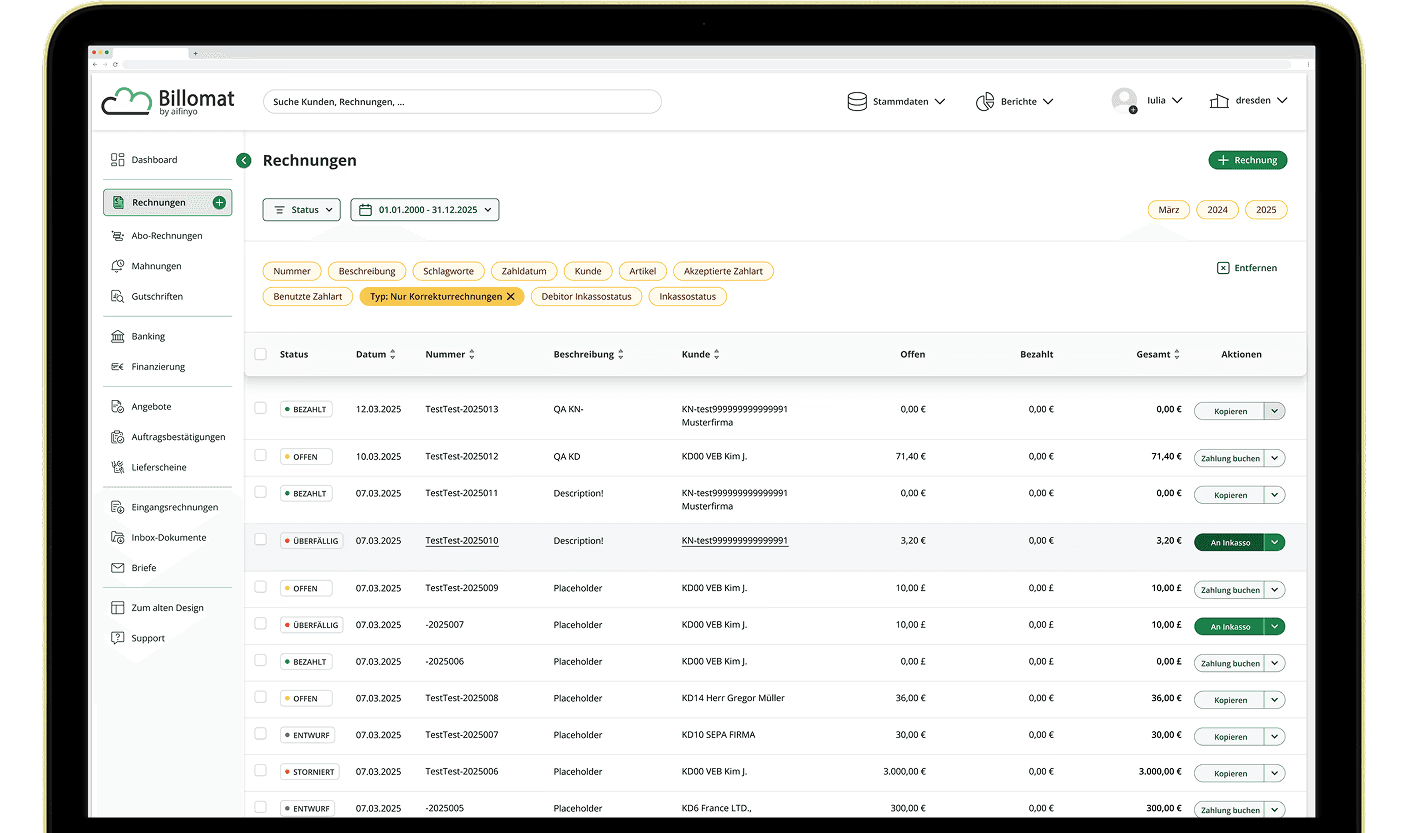This screenshot has width=1410, height=833.
Task: Select the checkbox for invoice TestTest-2025010
Action: (260, 539)
